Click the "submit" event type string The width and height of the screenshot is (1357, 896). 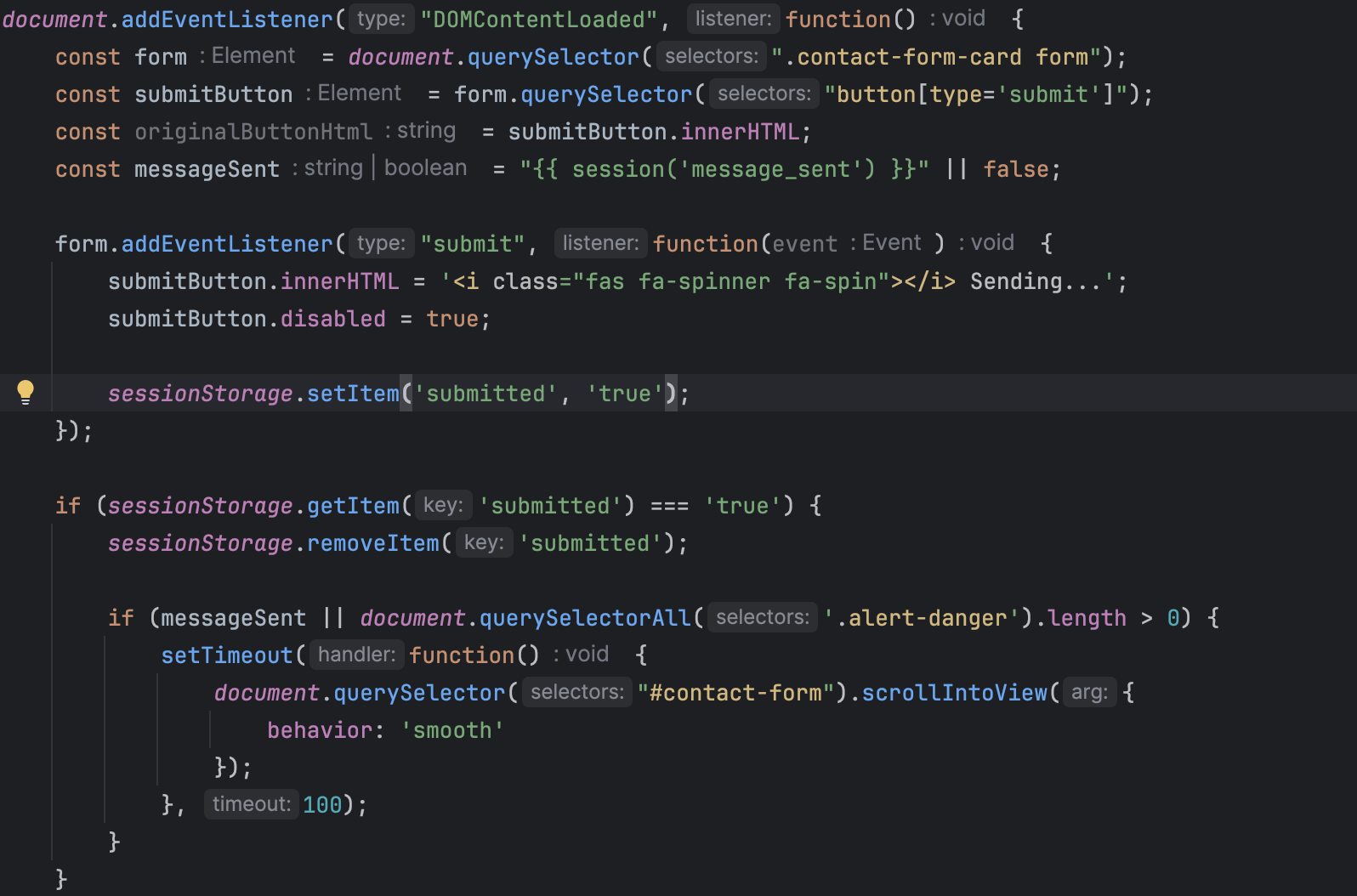(x=473, y=244)
